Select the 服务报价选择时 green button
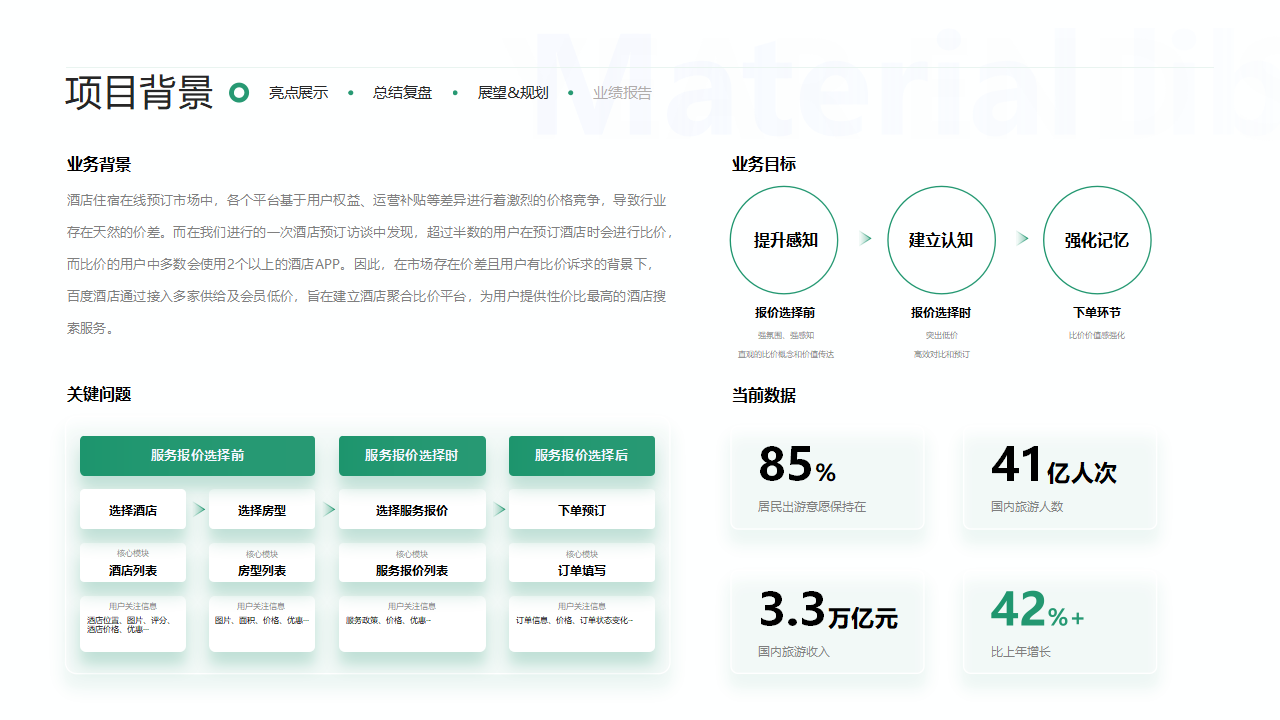 pos(412,455)
